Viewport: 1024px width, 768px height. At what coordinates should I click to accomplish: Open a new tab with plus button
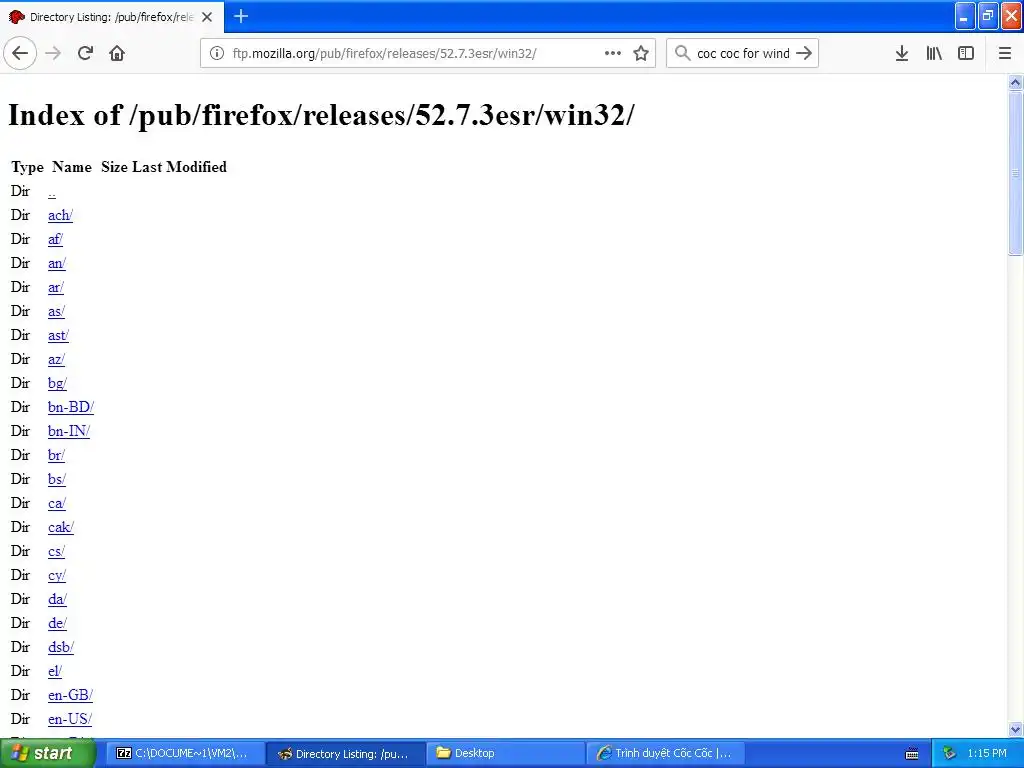(241, 17)
